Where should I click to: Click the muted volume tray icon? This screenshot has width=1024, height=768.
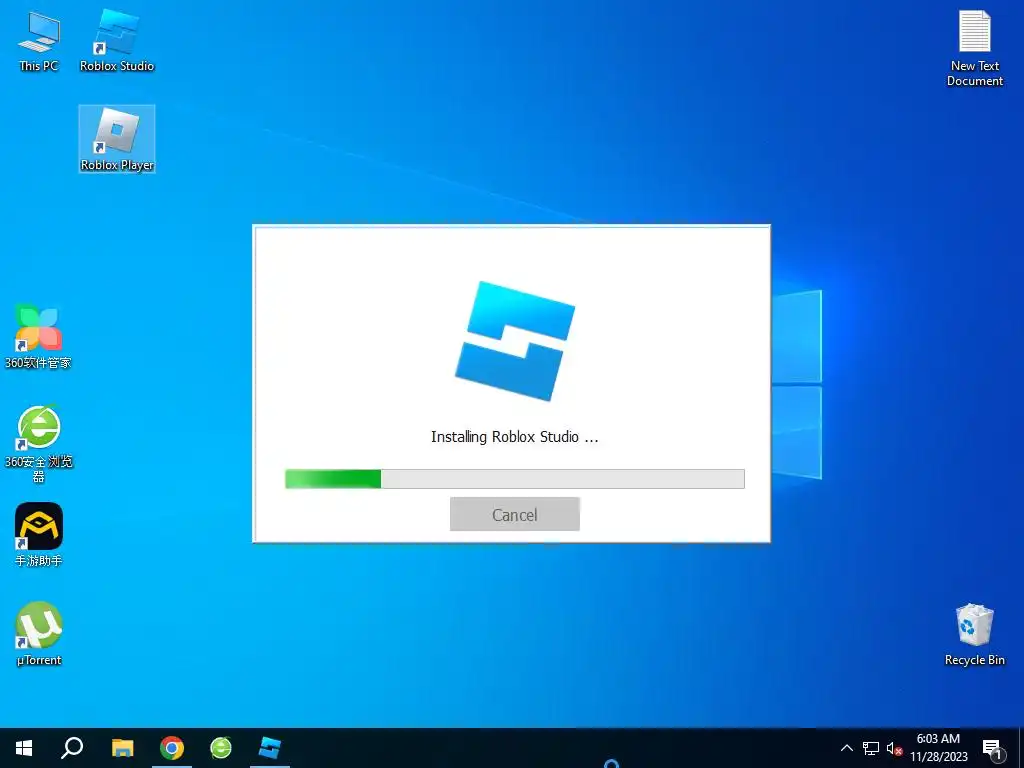(894, 748)
